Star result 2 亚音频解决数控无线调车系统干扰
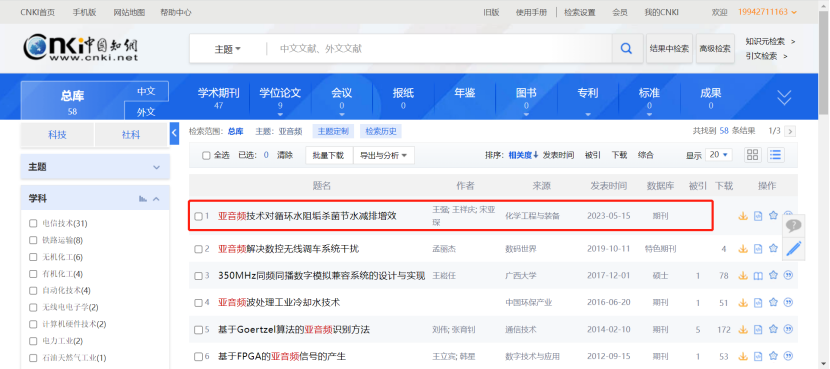This screenshot has width=830, height=369. click(x=773, y=248)
